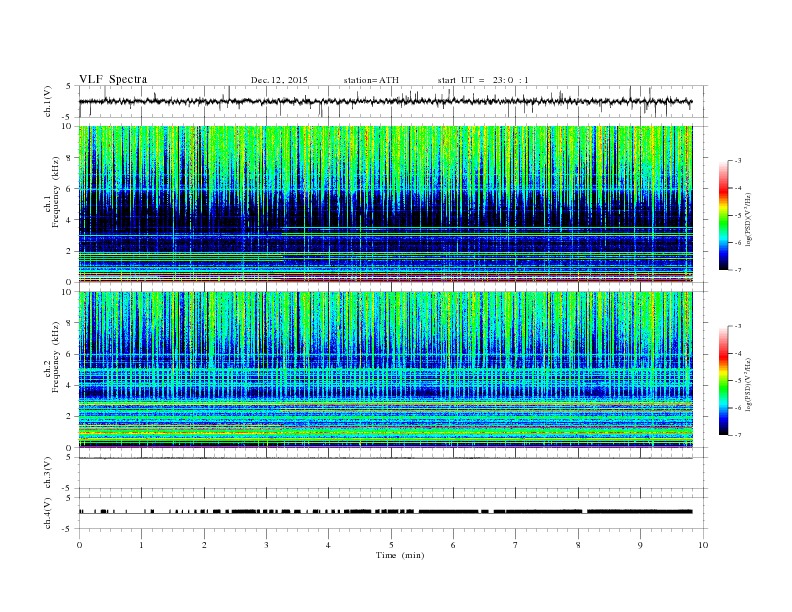Click the ch.4 pulse trace panel
The width and height of the screenshot is (792, 612).
point(393,513)
